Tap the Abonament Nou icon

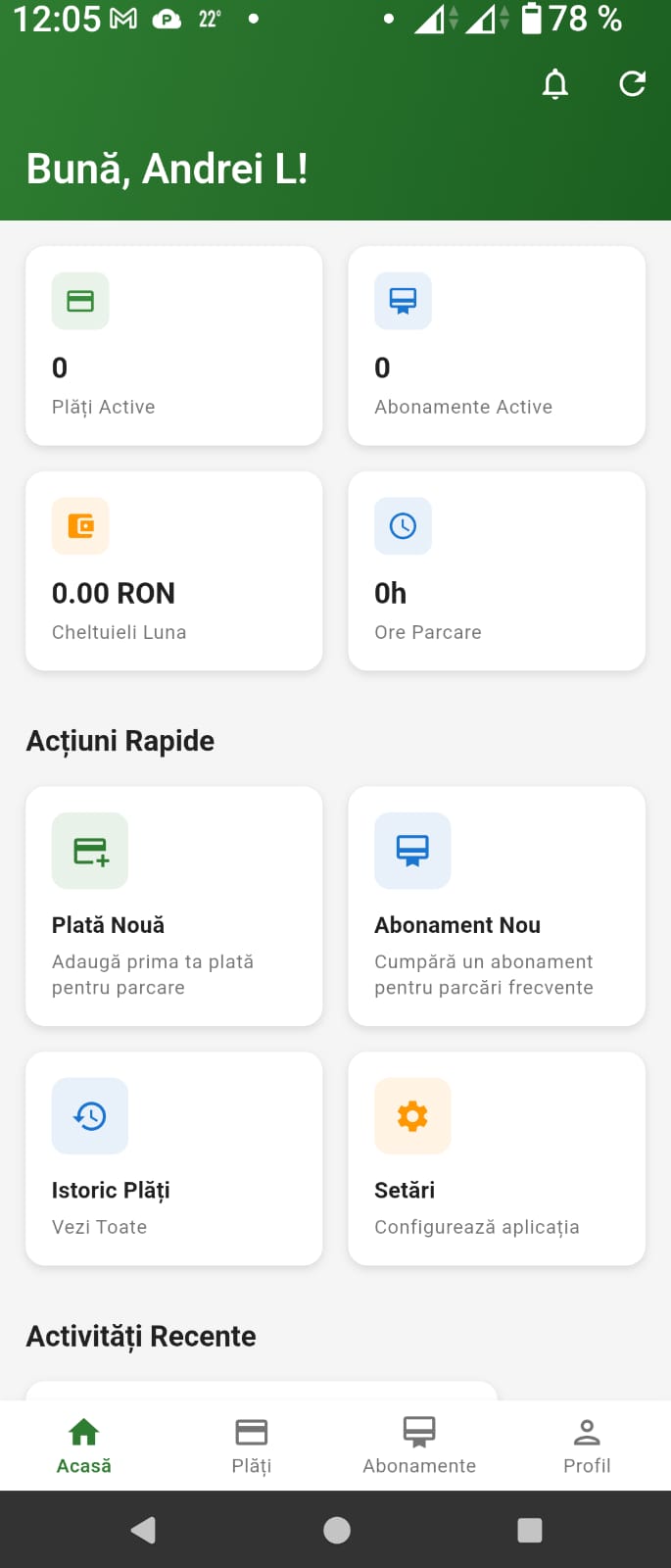click(x=412, y=851)
